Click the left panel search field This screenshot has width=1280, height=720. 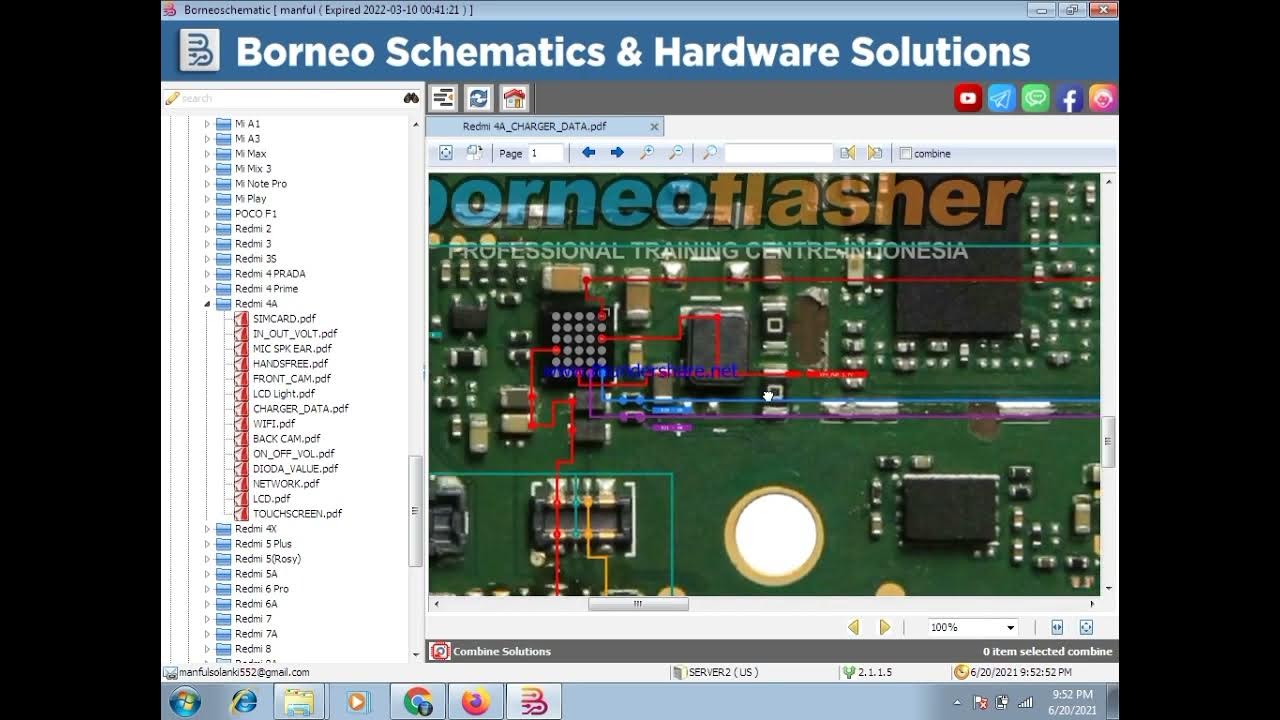click(x=288, y=98)
